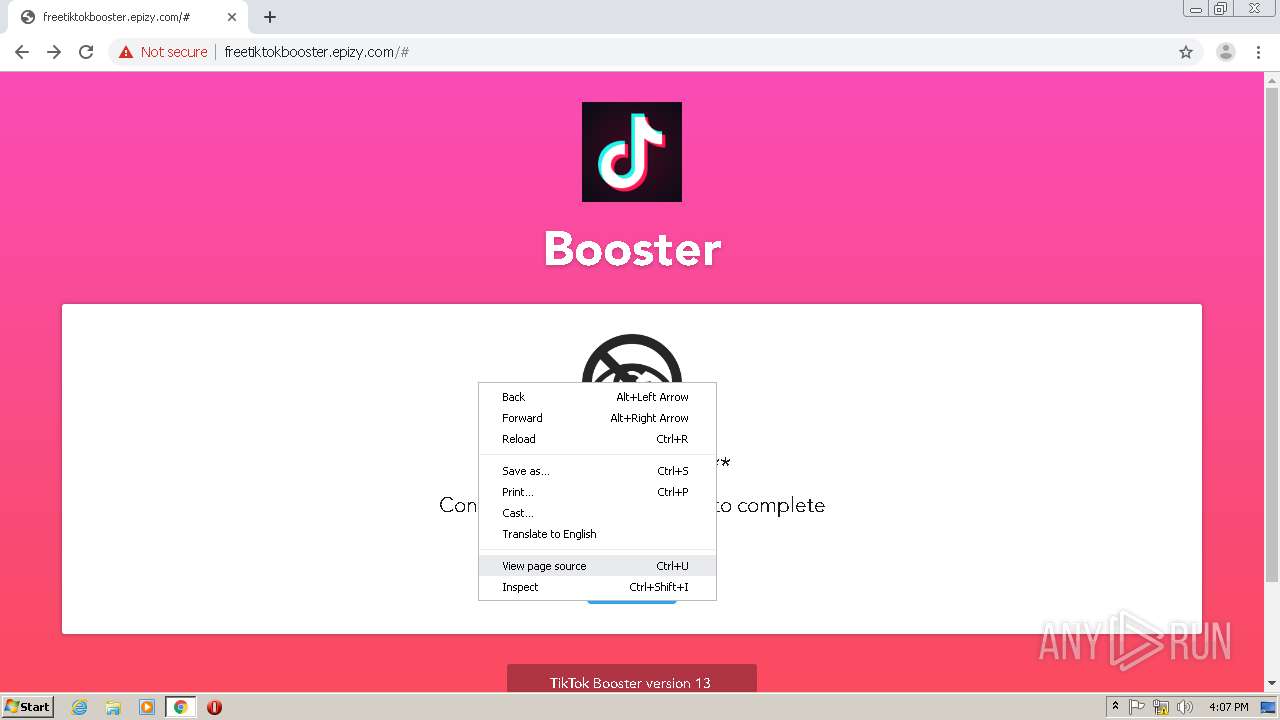Open the Windows Start menu
This screenshot has height=720, width=1280.
coord(28,707)
